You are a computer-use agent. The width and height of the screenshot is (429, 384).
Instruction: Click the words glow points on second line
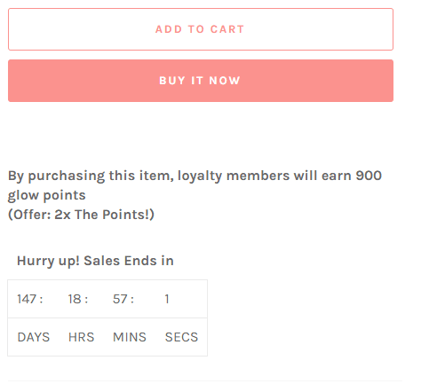coord(47,196)
